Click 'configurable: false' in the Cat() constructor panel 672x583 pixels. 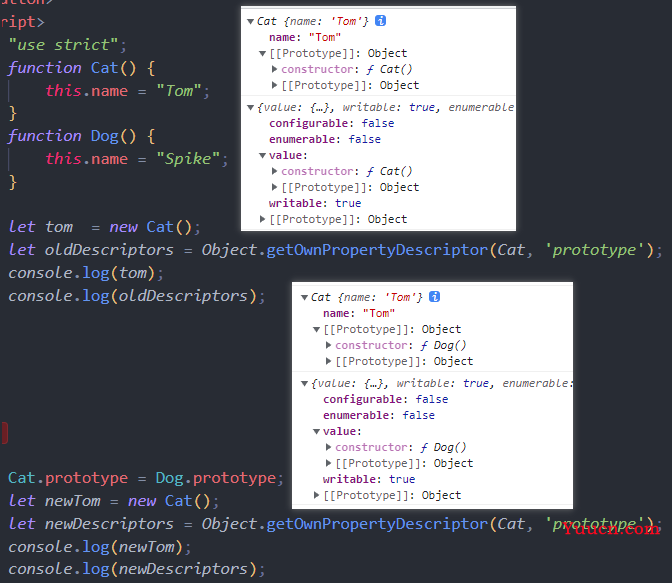tap(331, 123)
